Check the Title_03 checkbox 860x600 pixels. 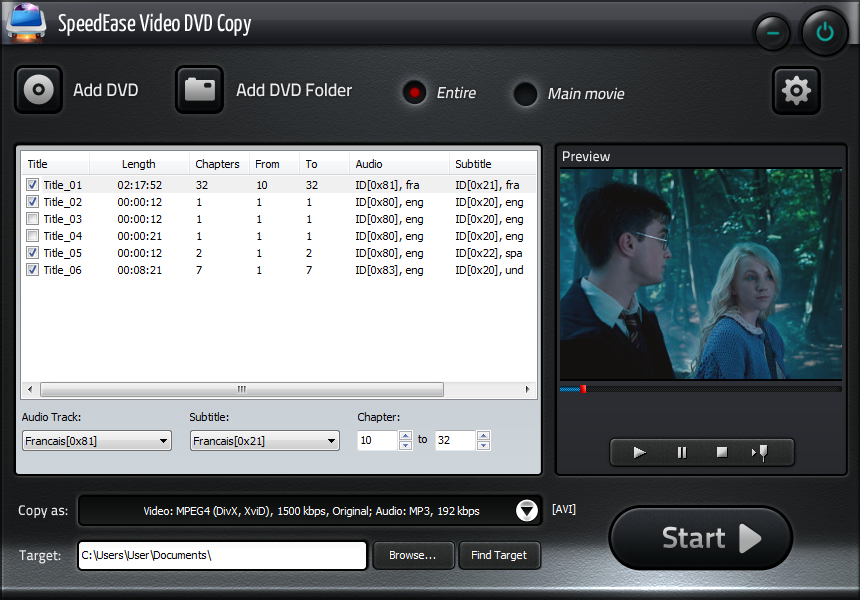click(33, 219)
